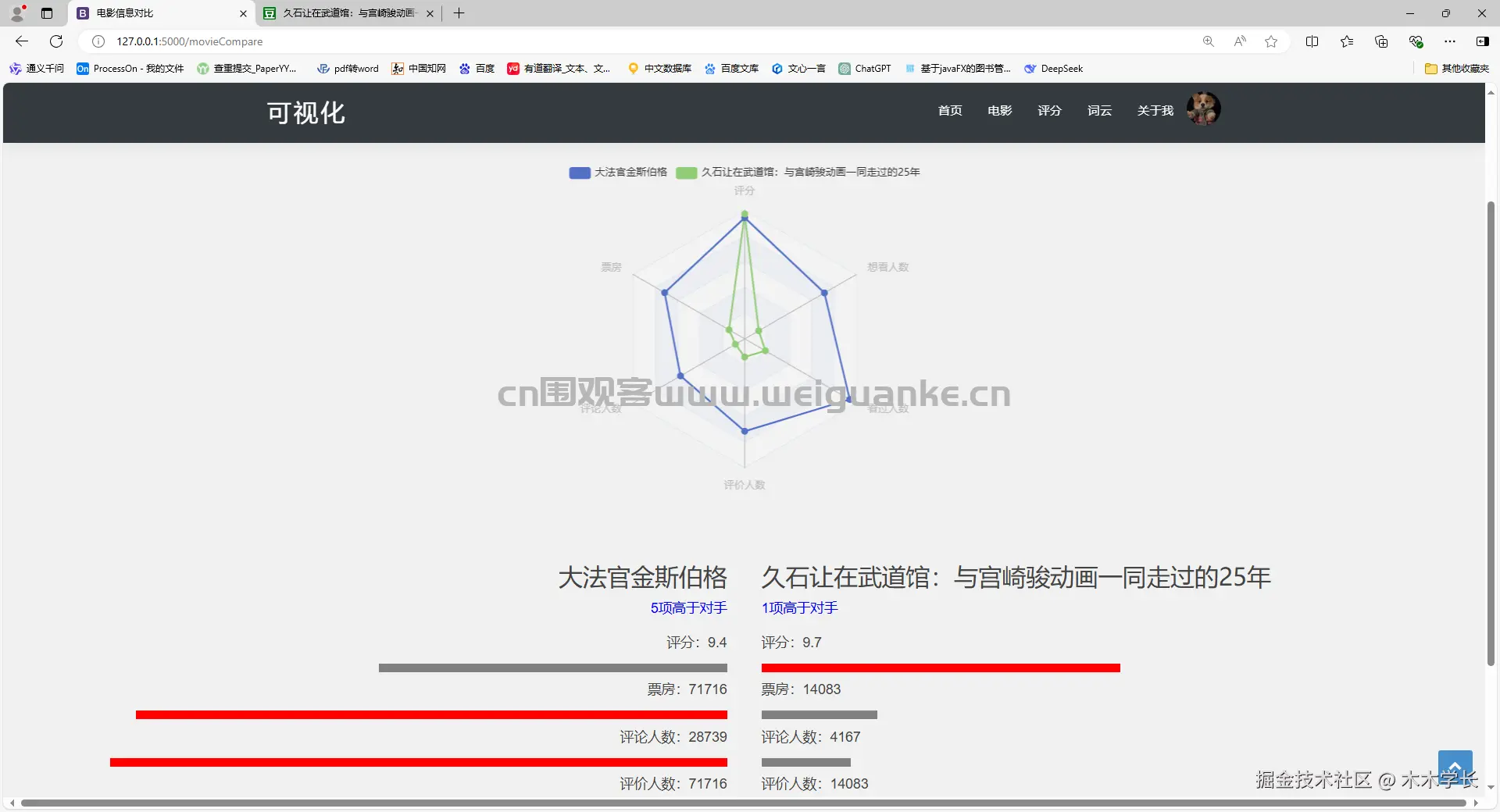Open the ChatGPT bookmark
The height and width of the screenshot is (812, 1500).
click(865, 69)
